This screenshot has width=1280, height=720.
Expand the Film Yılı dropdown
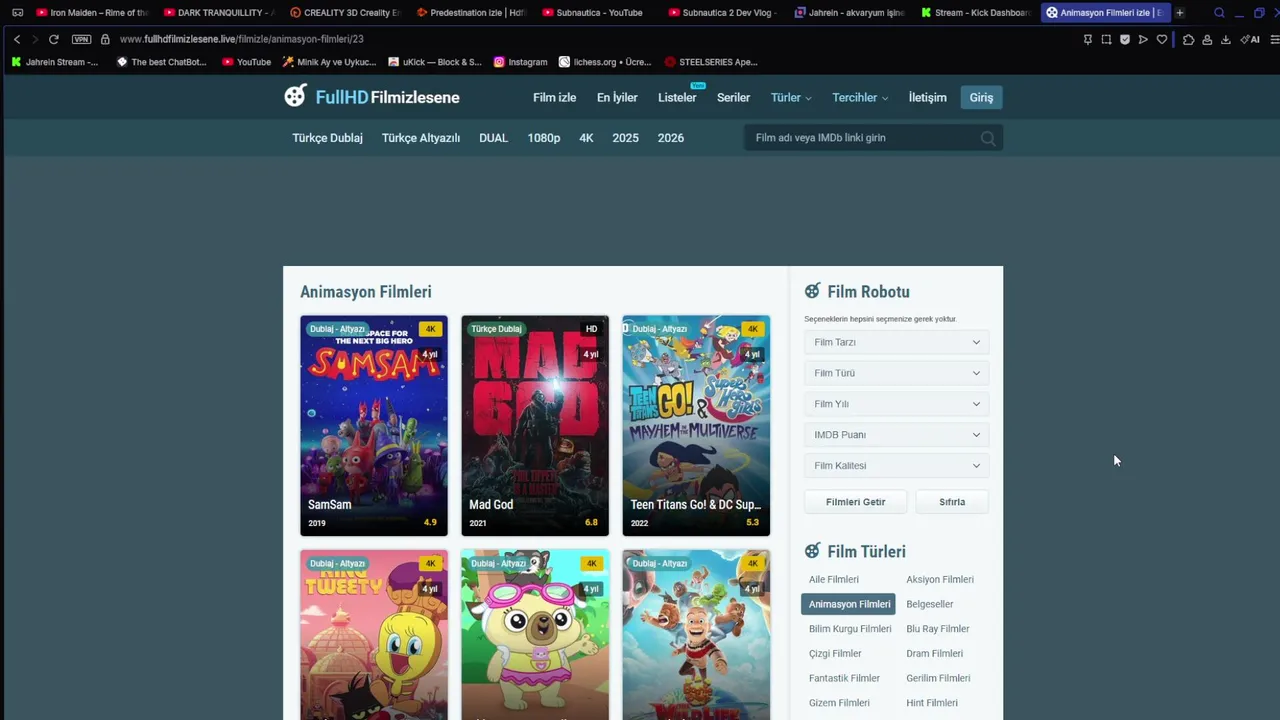[x=897, y=404]
